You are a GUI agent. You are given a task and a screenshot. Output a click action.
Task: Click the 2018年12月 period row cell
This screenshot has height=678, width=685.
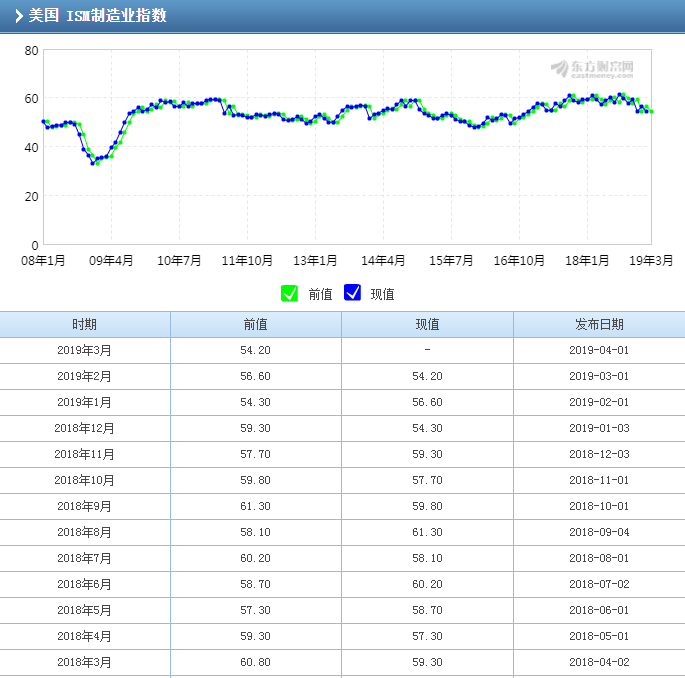click(85, 428)
